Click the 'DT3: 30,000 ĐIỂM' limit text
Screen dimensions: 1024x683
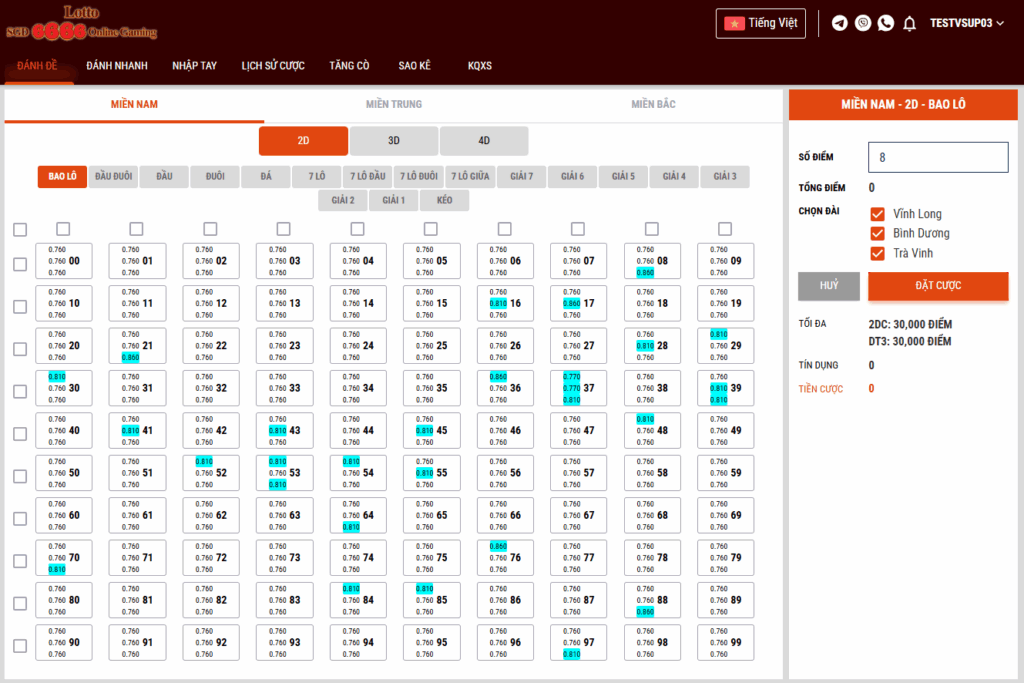click(x=910, y=342)
